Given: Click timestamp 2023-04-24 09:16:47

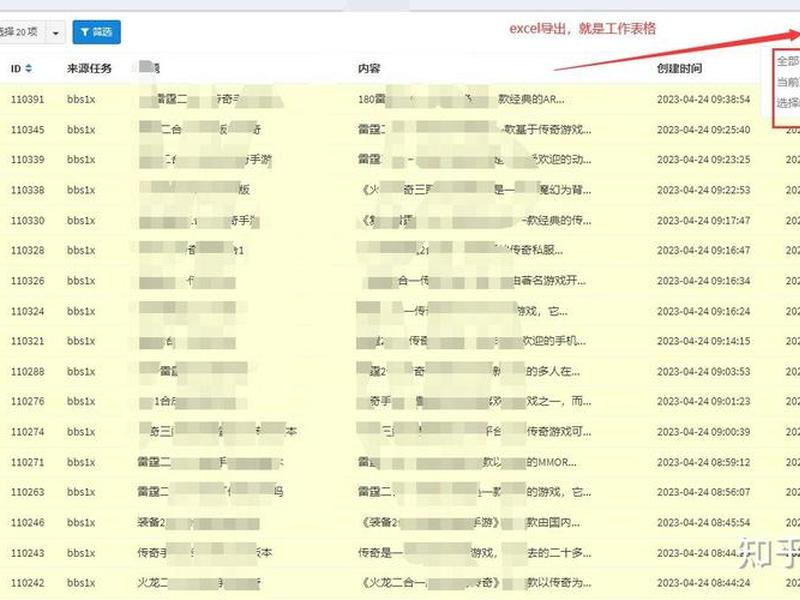Looking at the screenshot, I should 704,251.
